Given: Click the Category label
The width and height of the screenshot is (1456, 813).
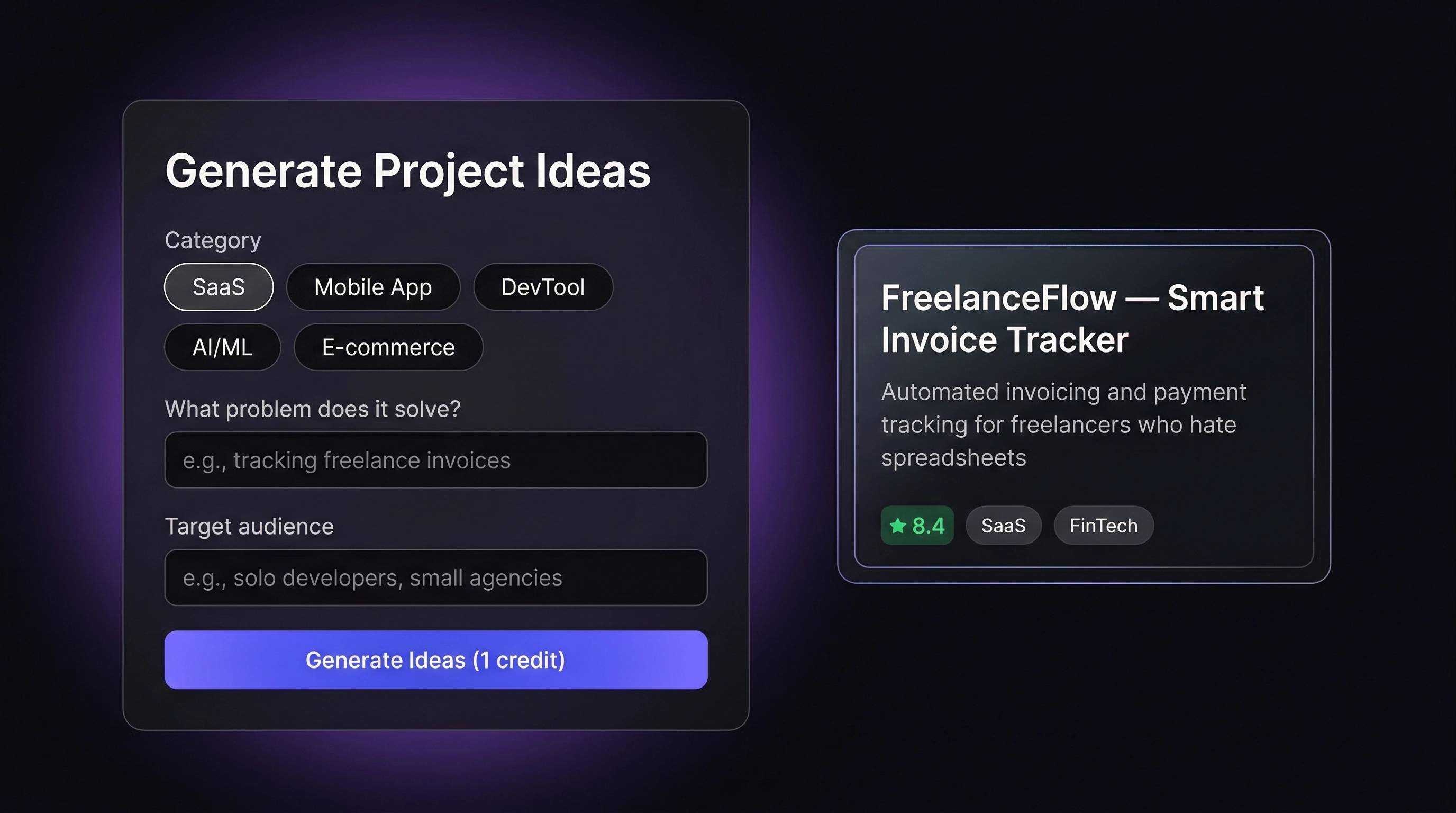Looking at the screenshot, I should point(213,240).
